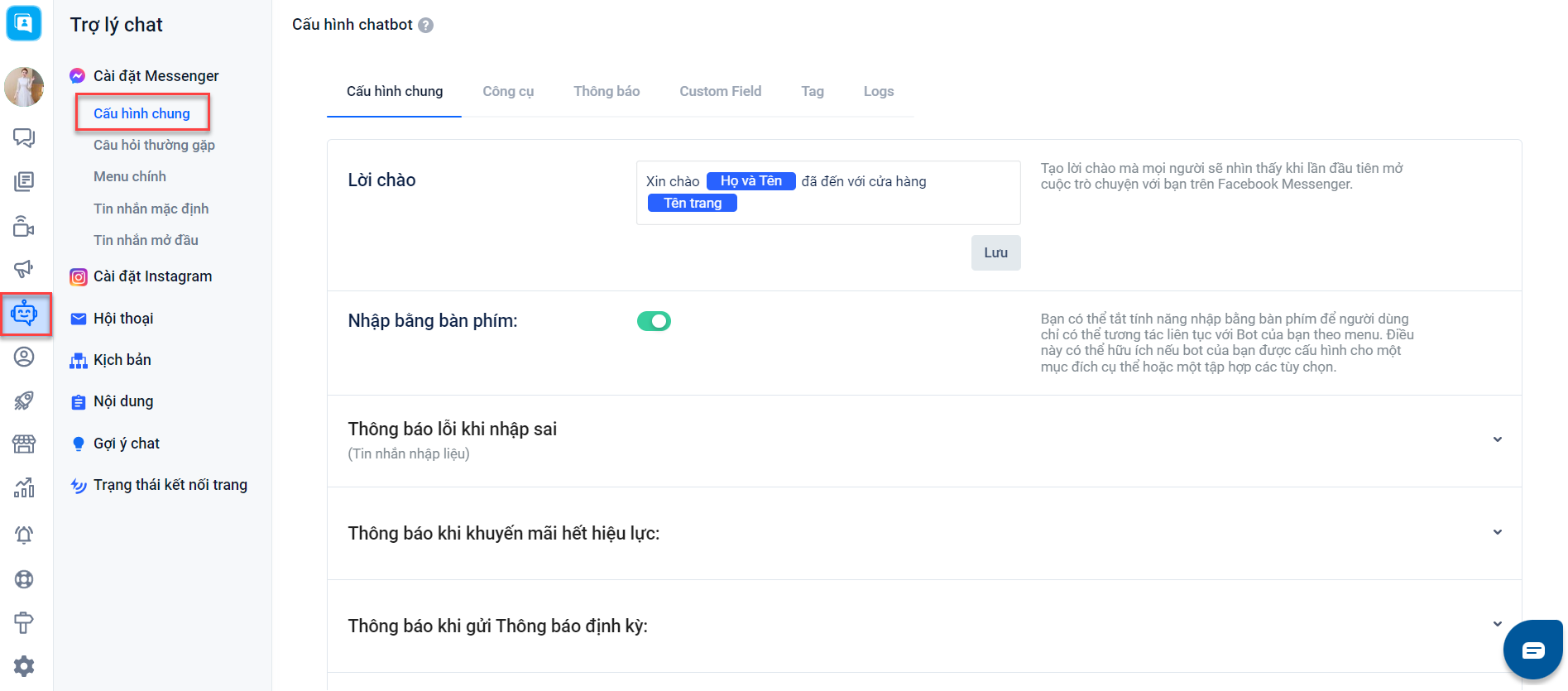Open the signpost sidebar icon
This screenshot has height=691, width=1568.
24,623
